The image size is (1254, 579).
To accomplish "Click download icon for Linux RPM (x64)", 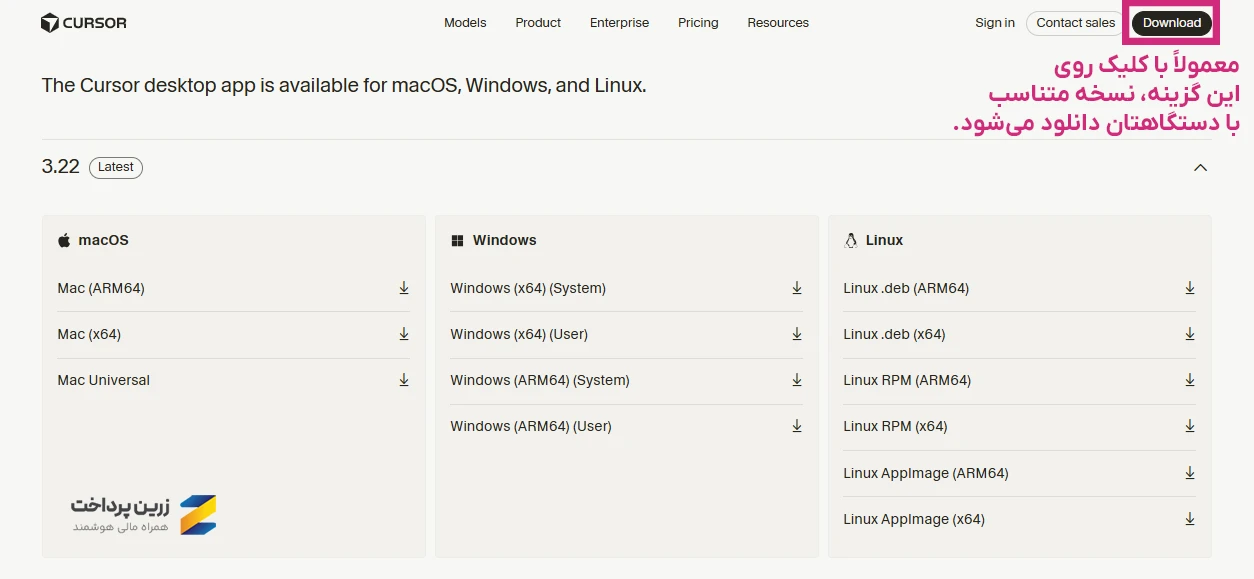I will (1190, 426).
